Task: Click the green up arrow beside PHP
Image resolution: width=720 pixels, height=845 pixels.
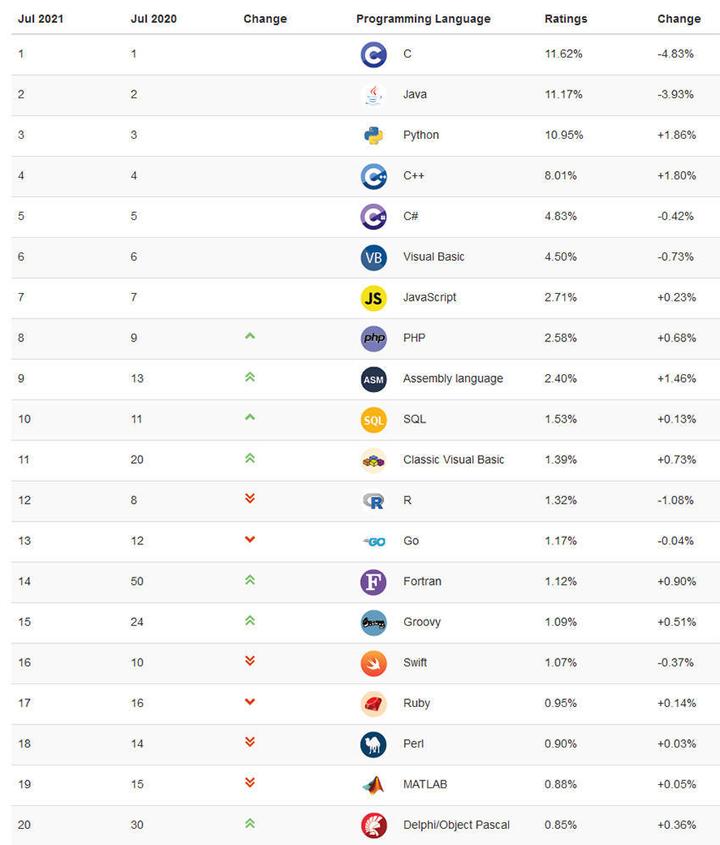Action: 250,336
